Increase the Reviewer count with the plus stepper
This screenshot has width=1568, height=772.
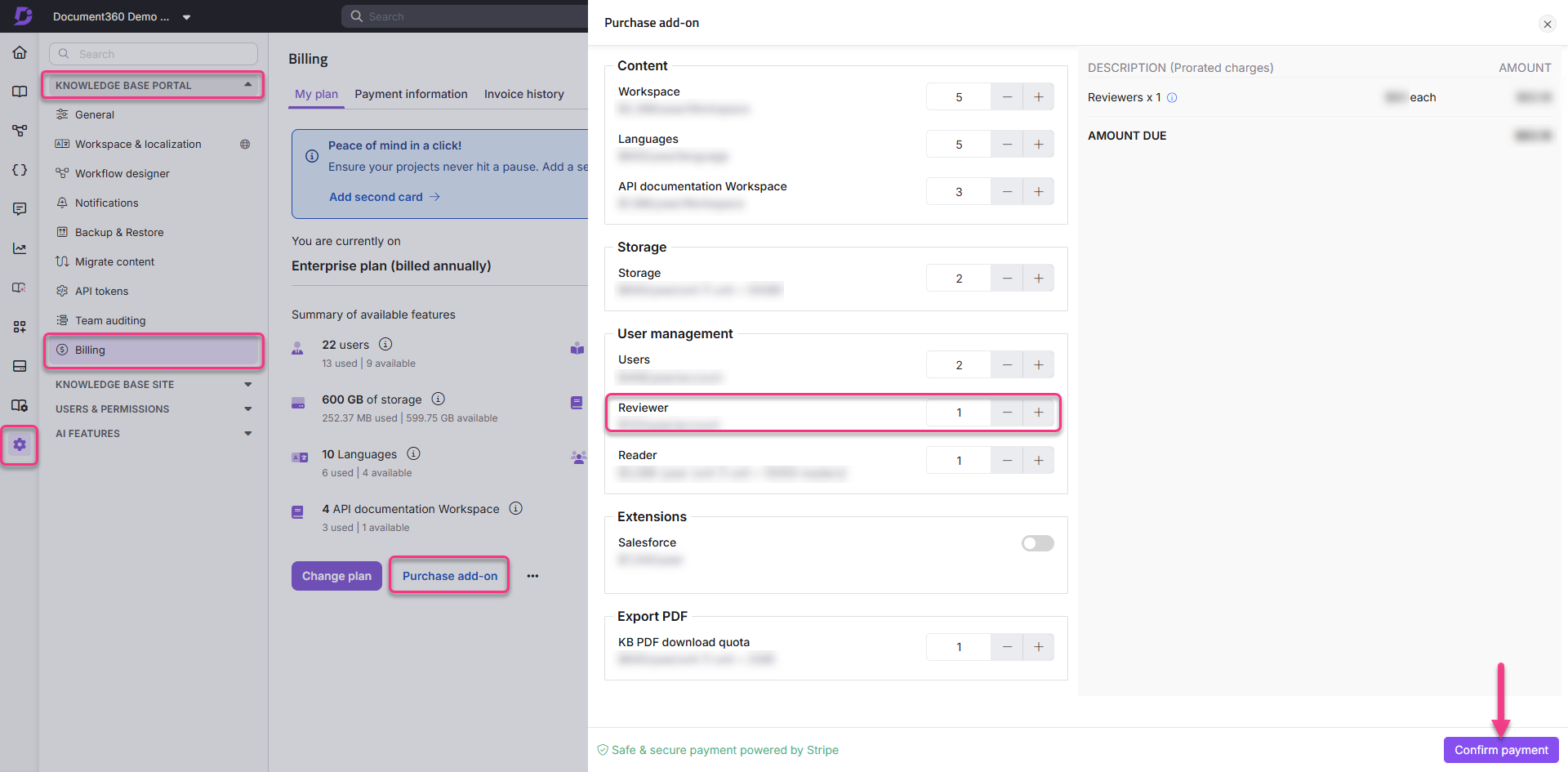[1038, 413]
